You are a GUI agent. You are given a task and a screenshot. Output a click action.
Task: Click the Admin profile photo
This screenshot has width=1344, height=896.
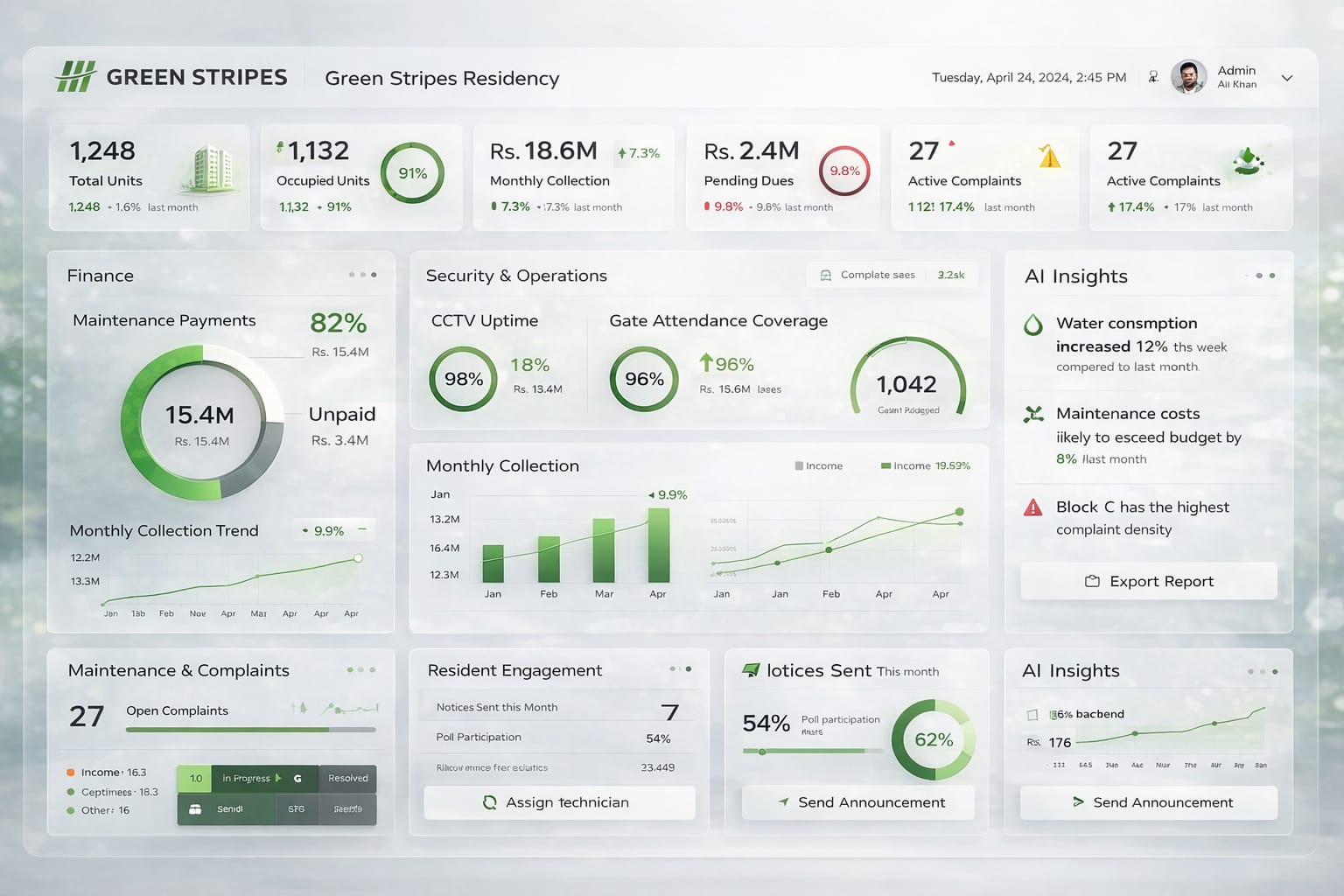click(x=1188, y=77)
